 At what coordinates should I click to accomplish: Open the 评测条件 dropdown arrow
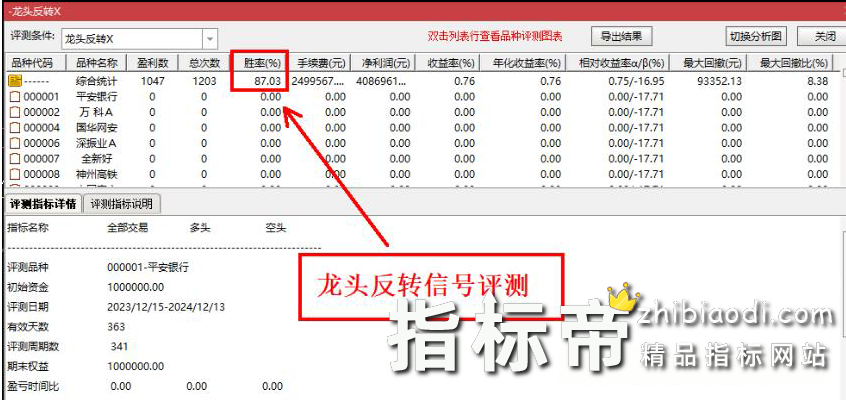(209, 39)
